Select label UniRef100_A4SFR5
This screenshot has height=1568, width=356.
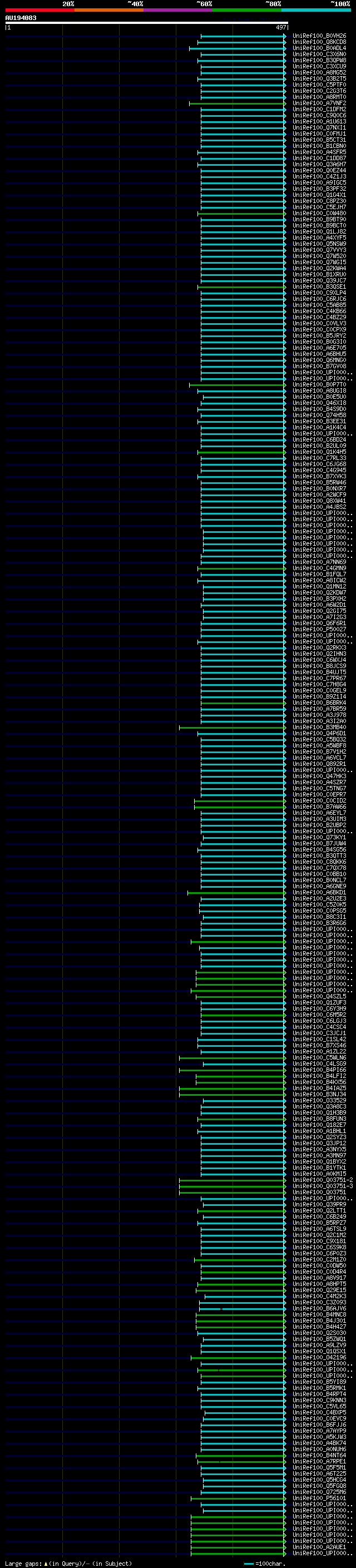coord(319,152)
